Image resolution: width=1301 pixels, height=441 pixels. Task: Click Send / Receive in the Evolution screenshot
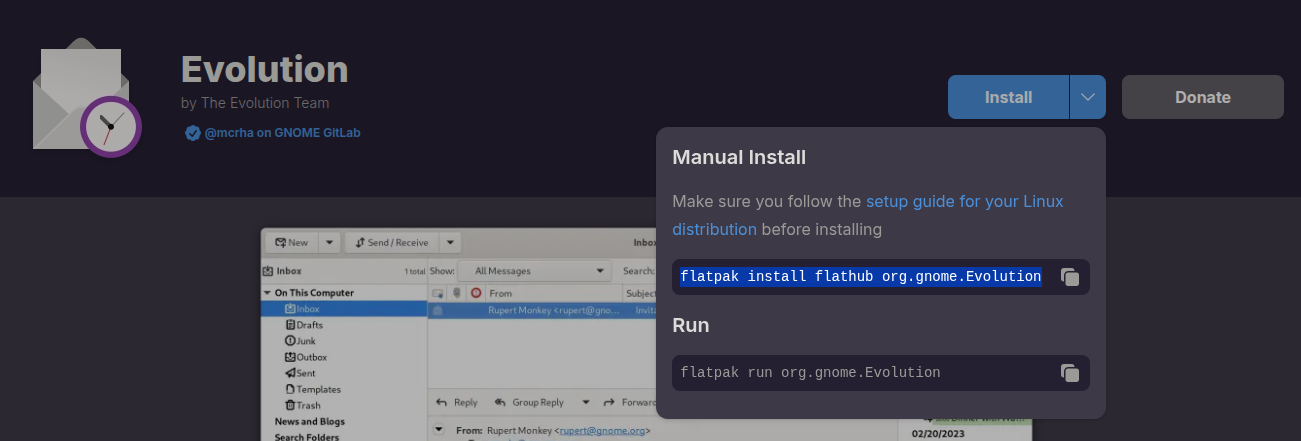pyautogui.click(x=391, y=242)
